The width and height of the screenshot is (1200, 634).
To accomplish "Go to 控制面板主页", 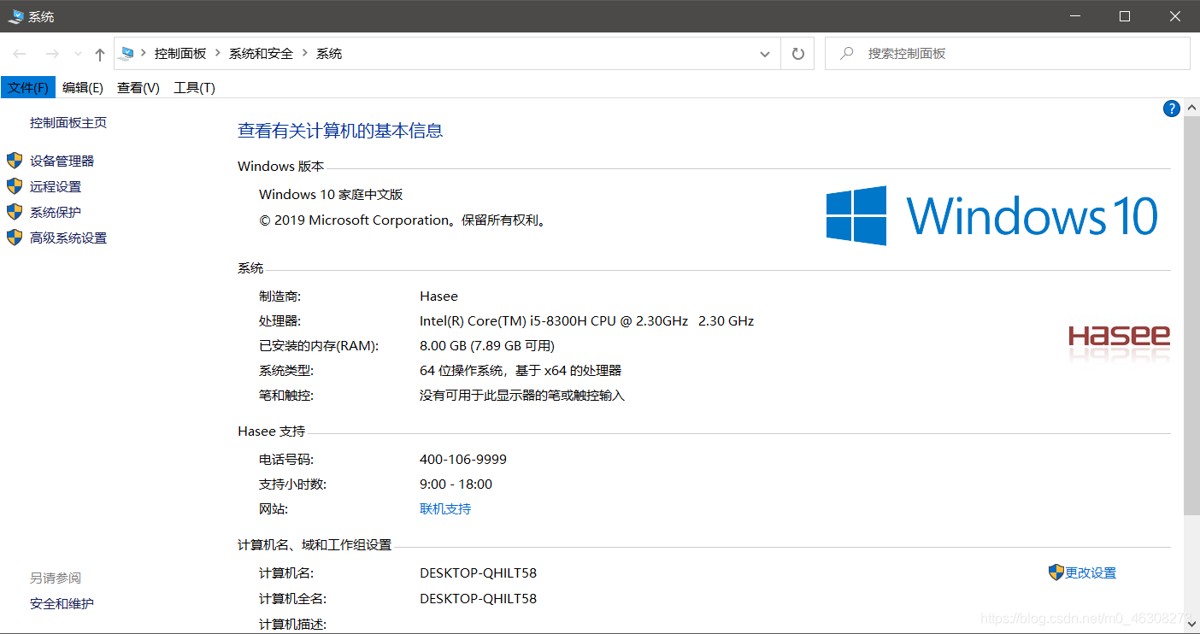I will pyautogui.click(x=68, y=123).
